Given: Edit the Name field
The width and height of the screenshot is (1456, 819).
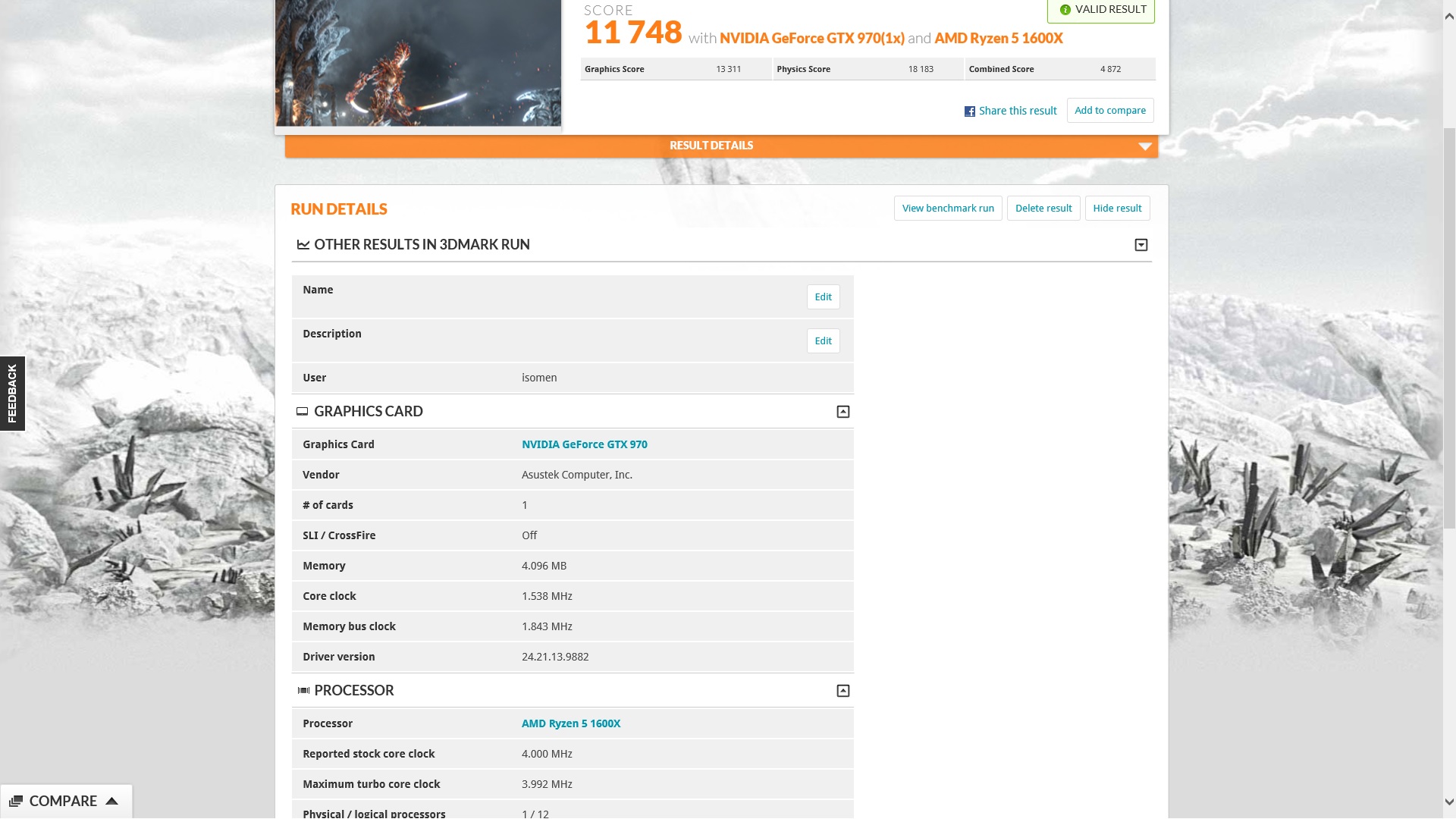Looking at the screenshot, I should coord(823,297).
